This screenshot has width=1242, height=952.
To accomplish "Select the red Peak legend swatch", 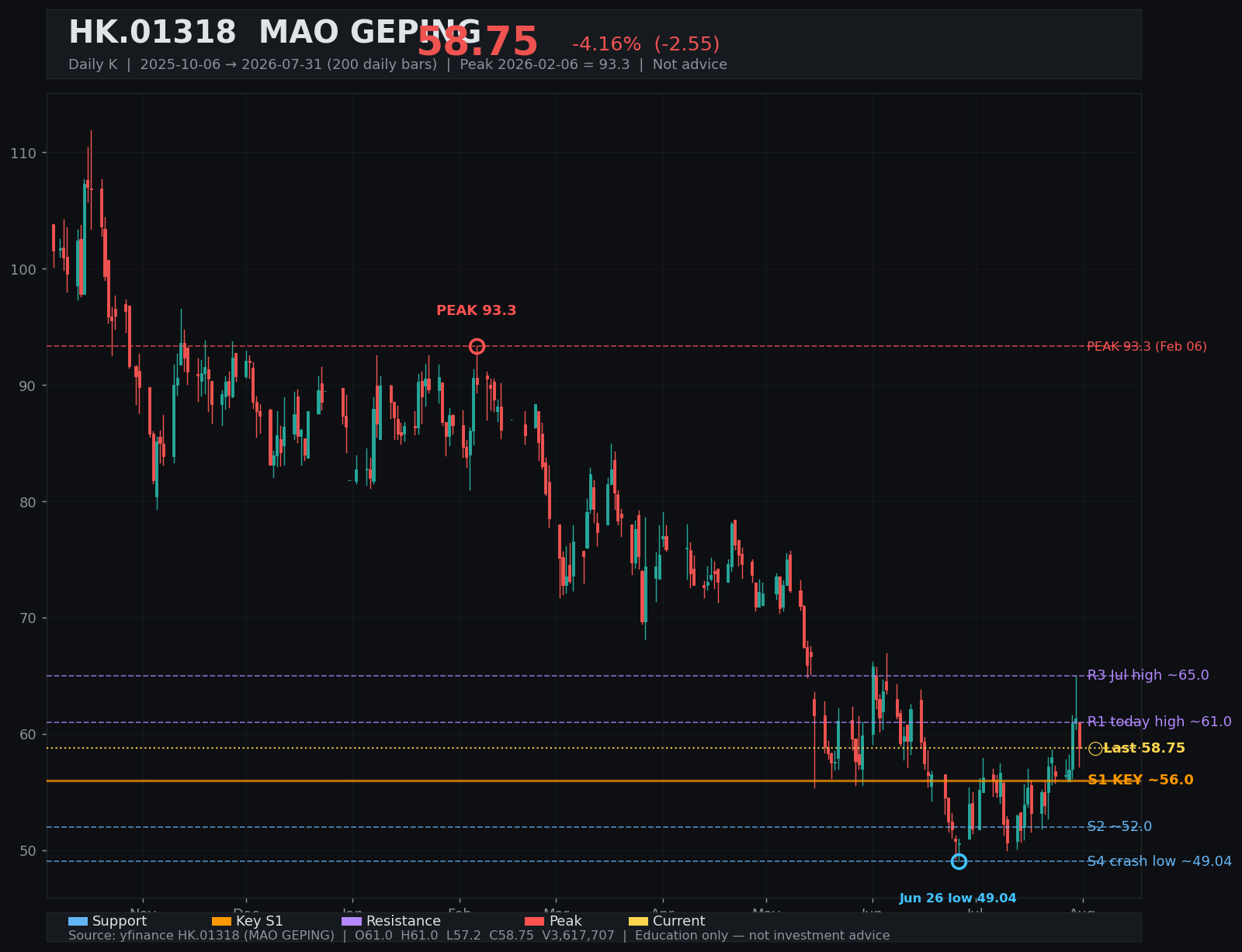I will coord(535,922).
